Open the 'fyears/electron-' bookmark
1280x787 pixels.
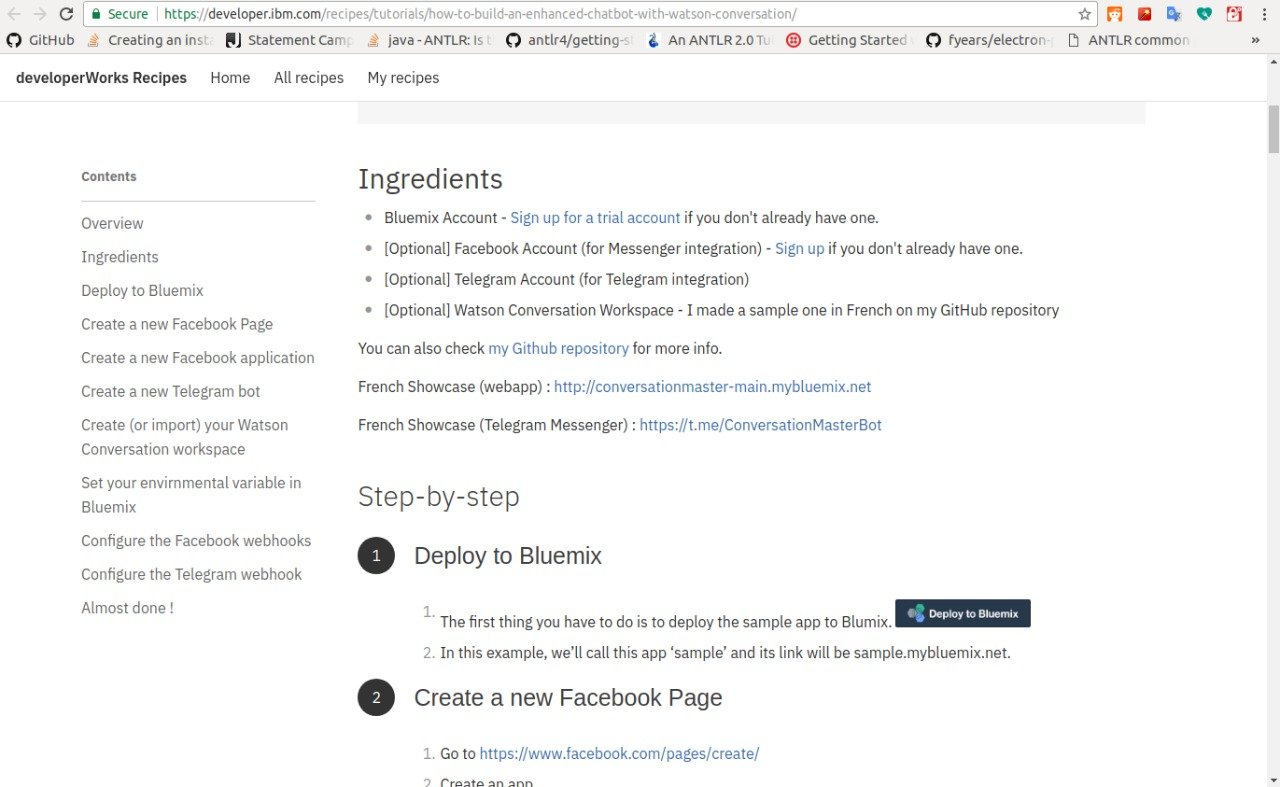pyautogui.click(x=989, y=40)
